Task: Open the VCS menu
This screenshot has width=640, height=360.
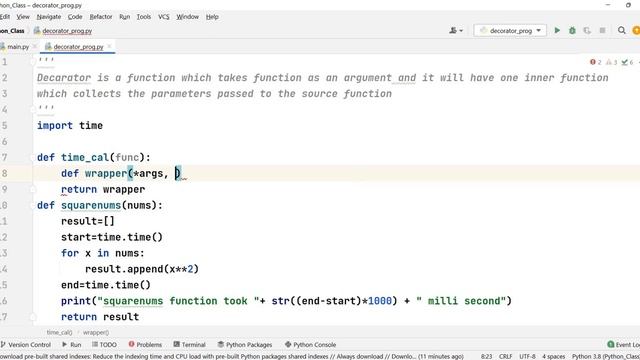Action: tap(163, 17)
